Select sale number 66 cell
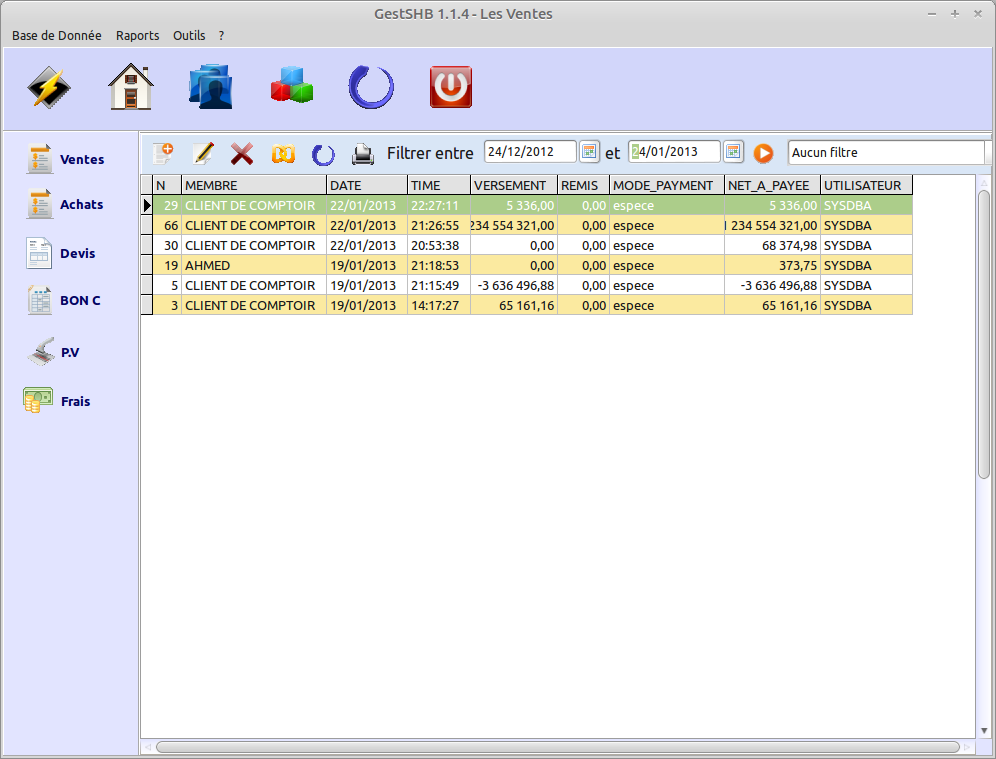The width and height of the screenshot is (996, 759). [167, 225]
